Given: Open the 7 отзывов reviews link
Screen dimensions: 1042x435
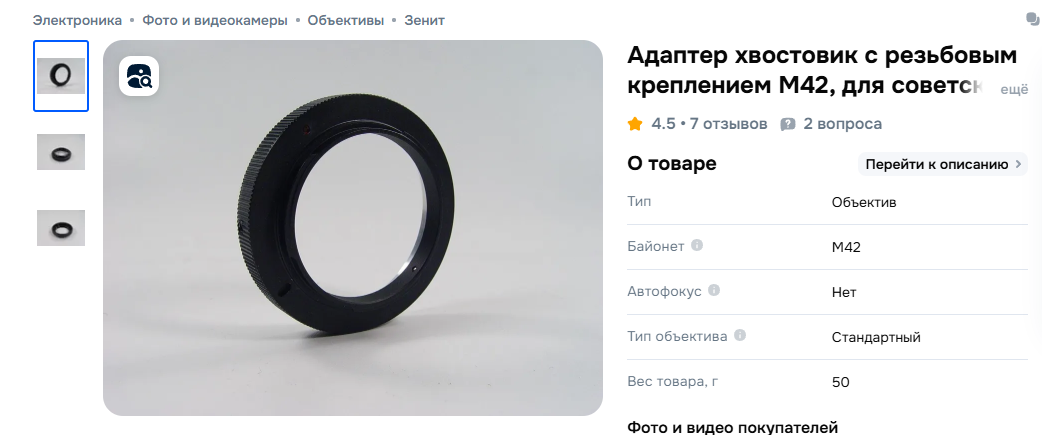Looking at the screenshot, I should 728,124.
